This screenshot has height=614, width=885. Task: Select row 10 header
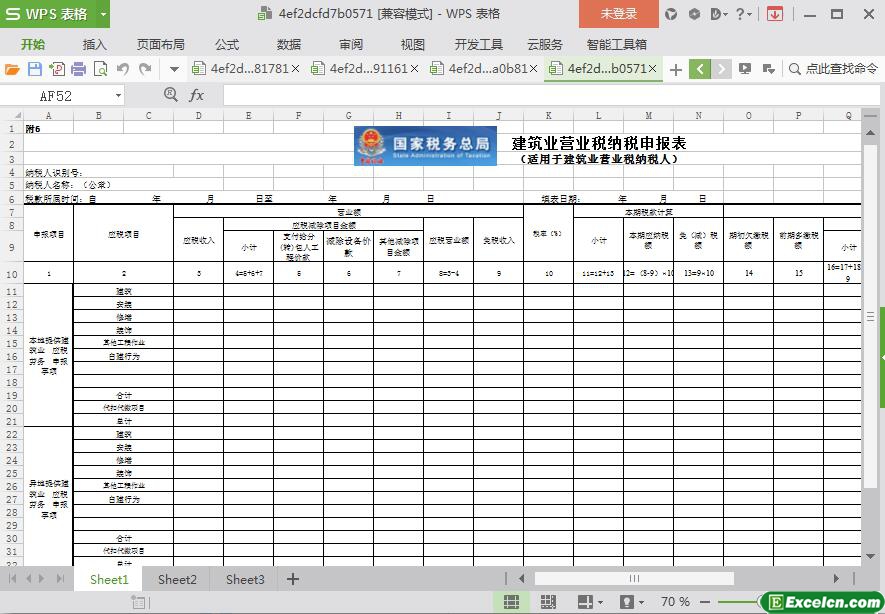[x=12, y=274]
